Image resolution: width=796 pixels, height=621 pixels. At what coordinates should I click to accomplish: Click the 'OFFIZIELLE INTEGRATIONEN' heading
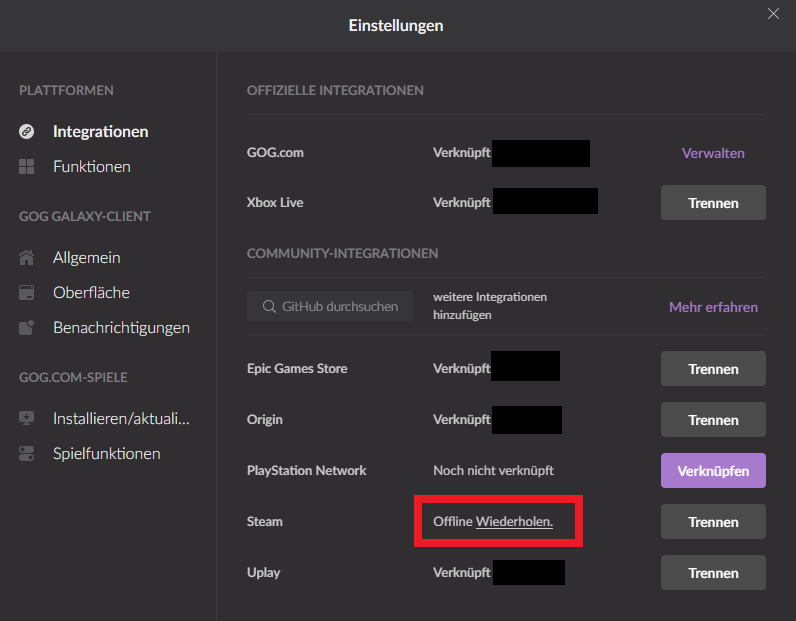click(x=335, y=90)
